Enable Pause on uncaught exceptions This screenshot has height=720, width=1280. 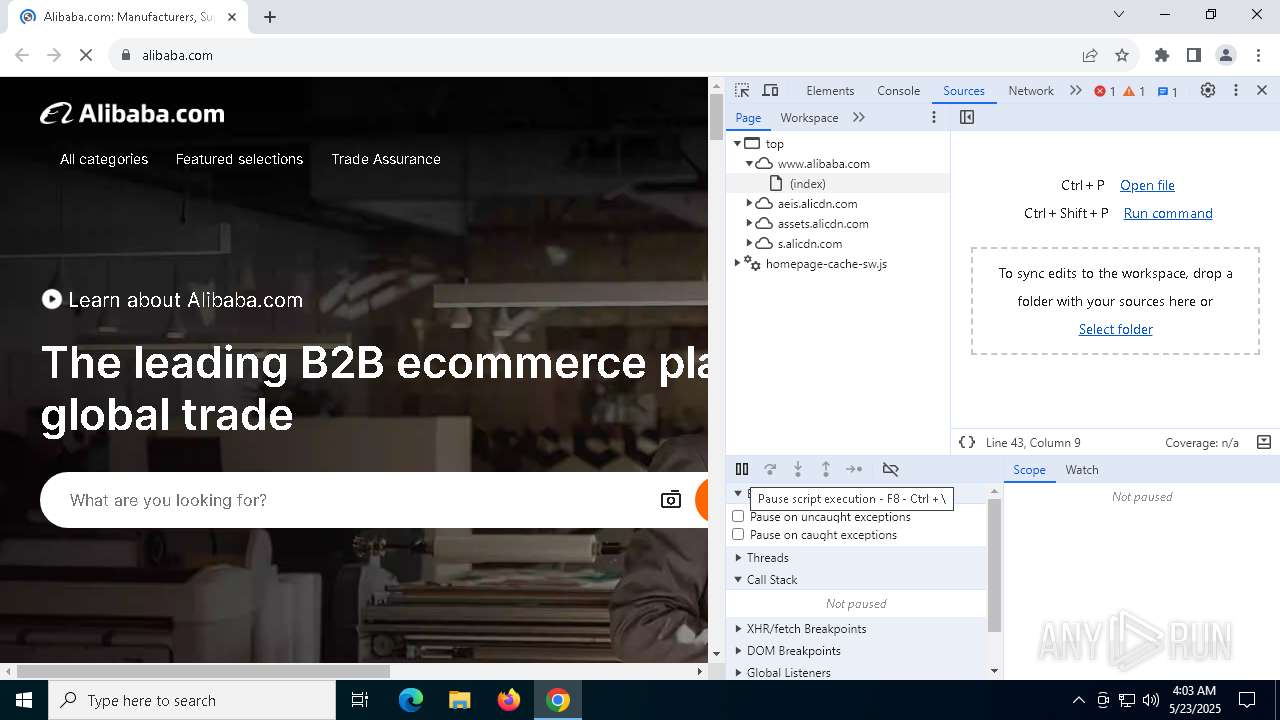coord(738,517)
